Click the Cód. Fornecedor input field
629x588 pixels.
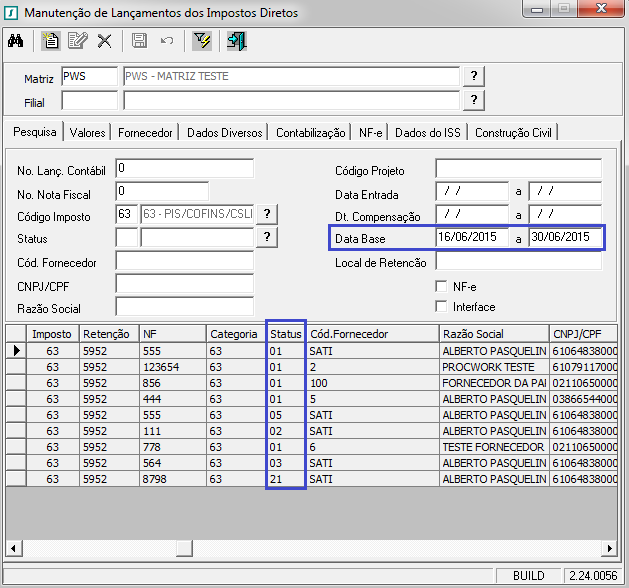(x=184, y=261)
